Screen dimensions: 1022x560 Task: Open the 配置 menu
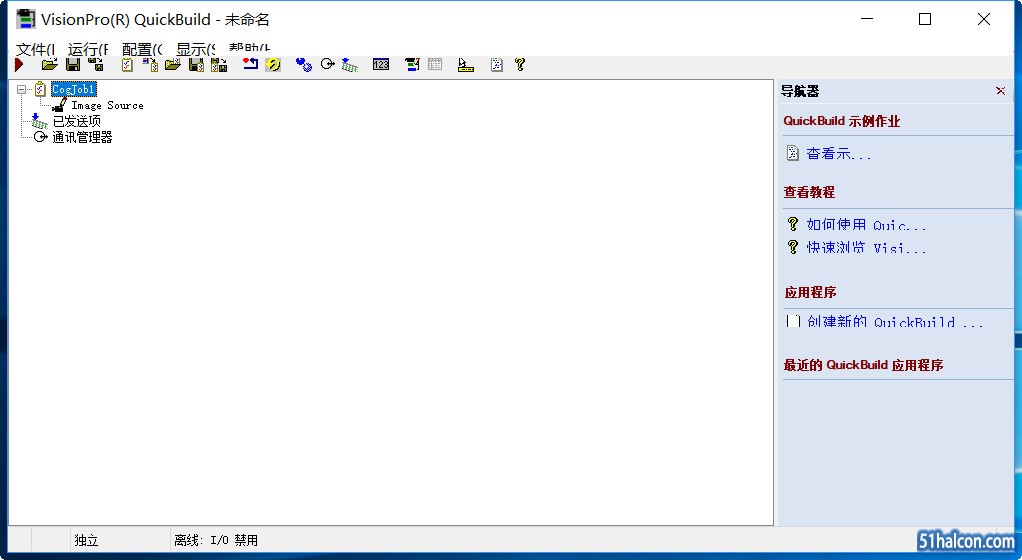[x=142, y=49]
